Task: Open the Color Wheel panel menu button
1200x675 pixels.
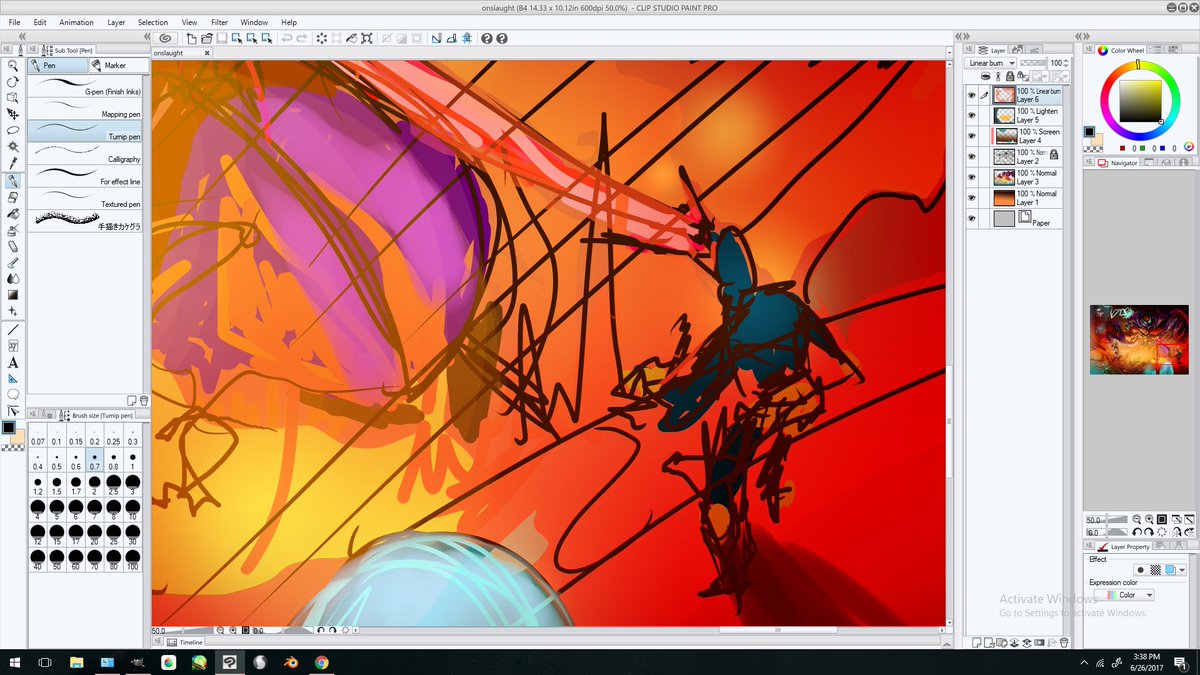Action: coord(1090,49)
